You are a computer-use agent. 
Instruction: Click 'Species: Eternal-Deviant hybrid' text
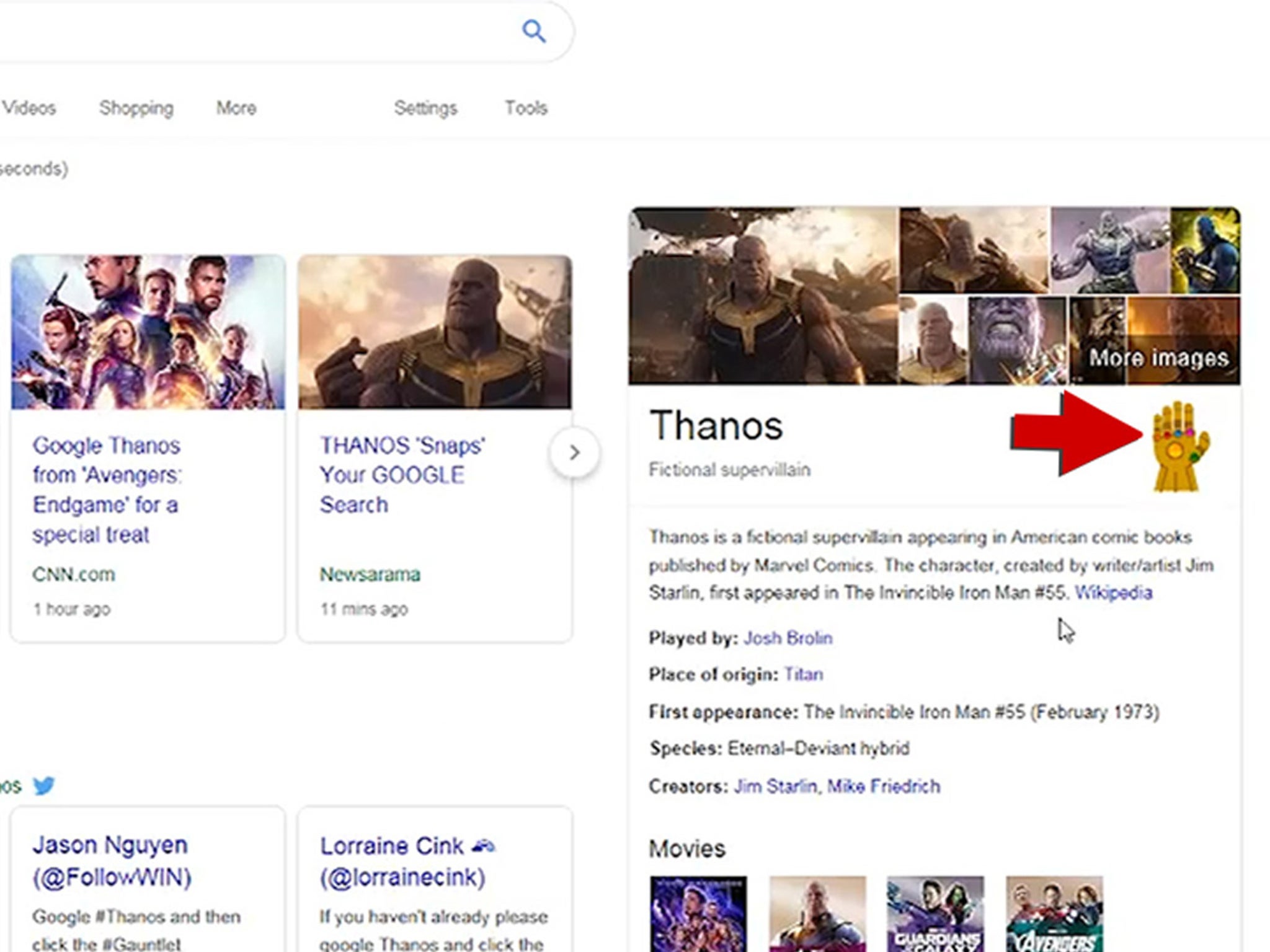click(x=779, y=749)
